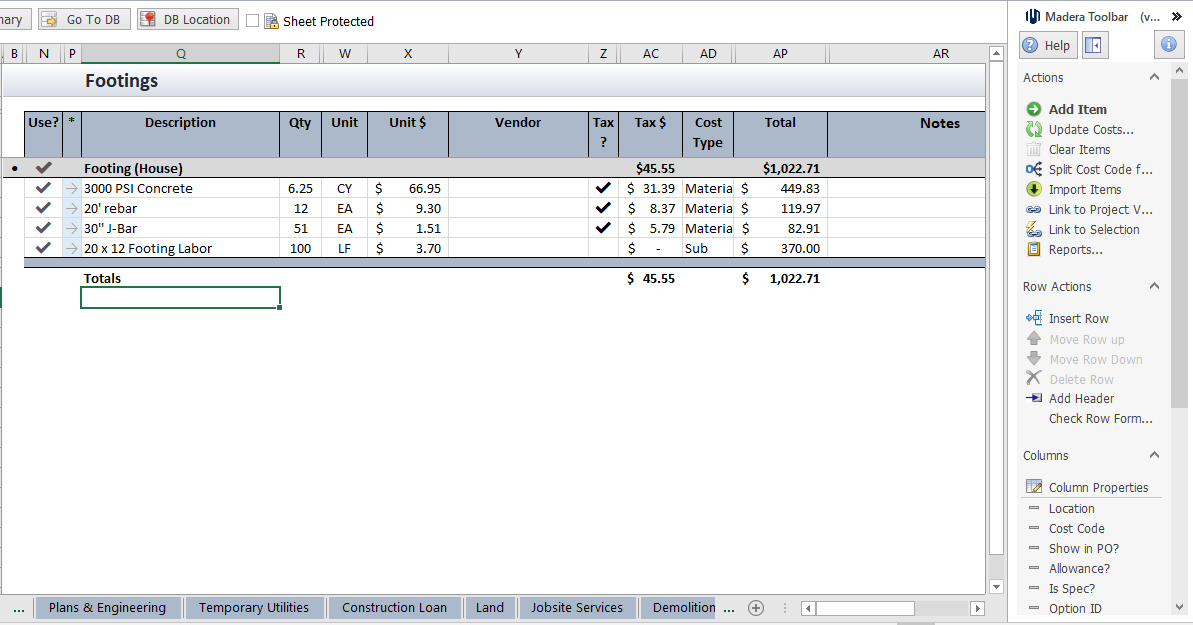Open the Jobsite Services sheet tab
This screenshot has height=625, width=1193.
click(x=577, y=607)
